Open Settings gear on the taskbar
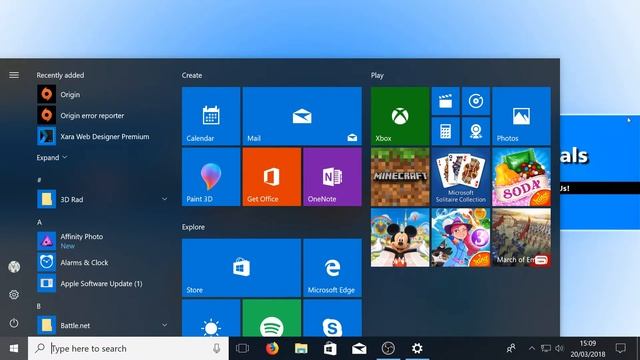The image size is (640, 360). pyautogui.click(x=417, y=349)
